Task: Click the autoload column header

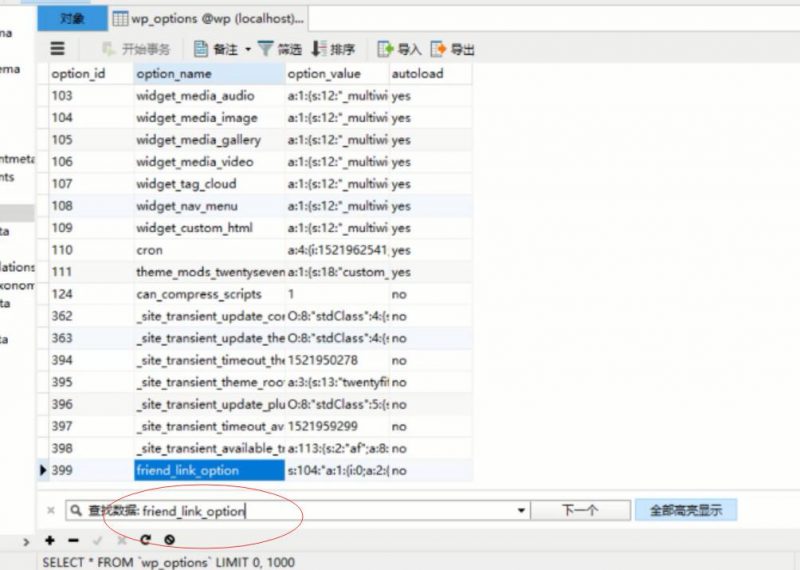Action: point(431,73)
